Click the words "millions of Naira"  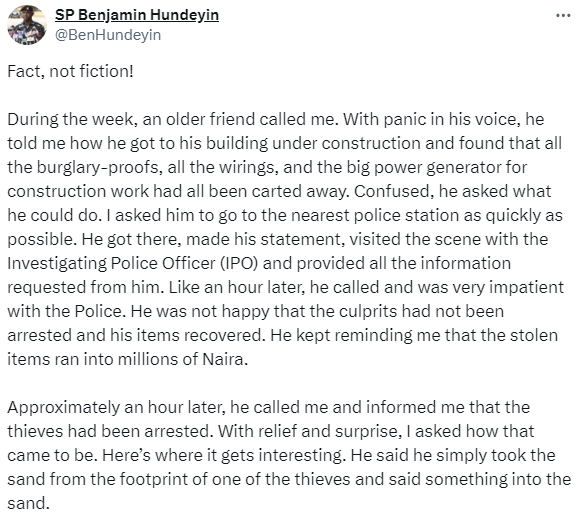click(181, 359)
